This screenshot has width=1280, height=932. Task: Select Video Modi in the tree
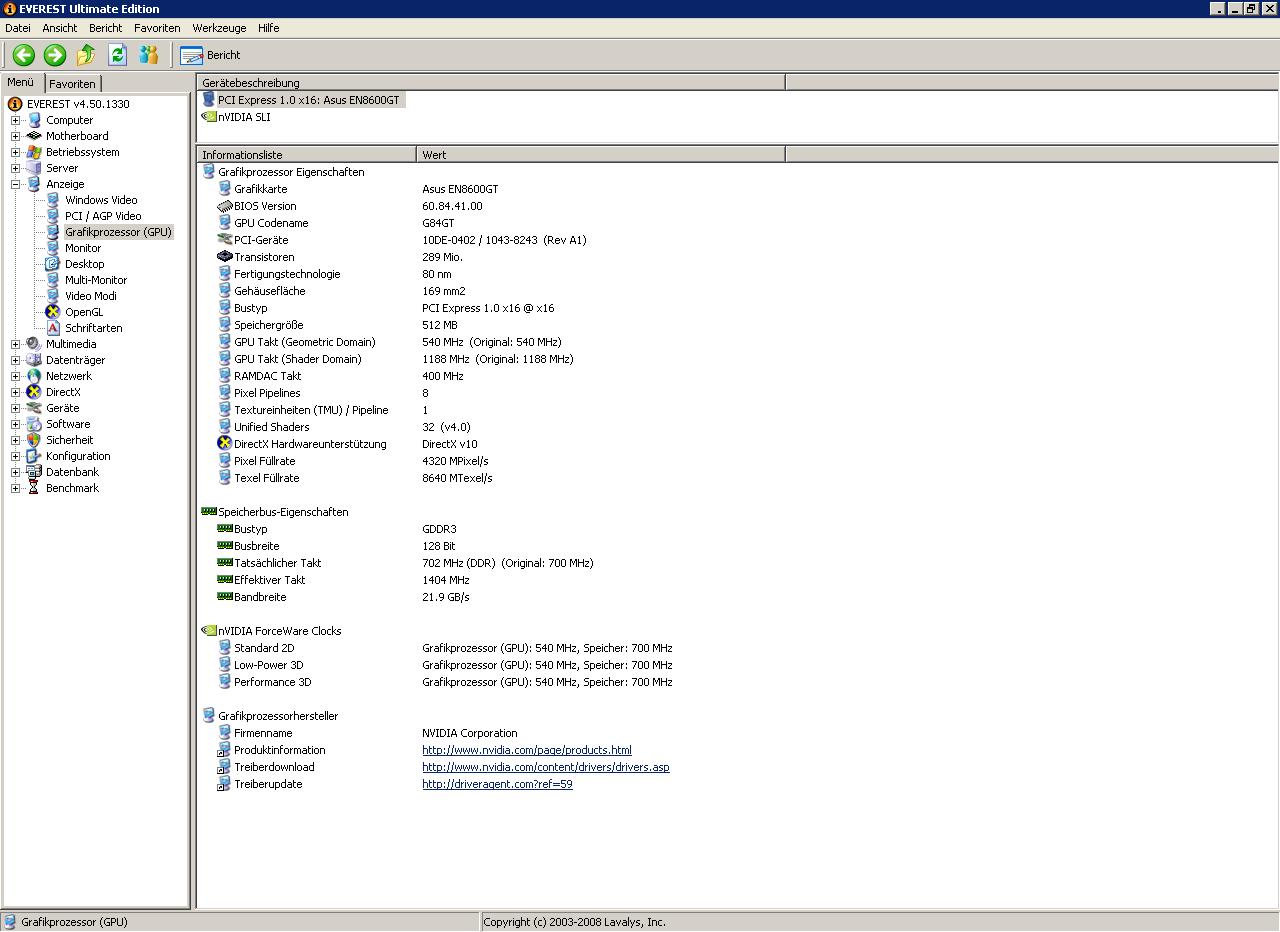pos(91,296)
